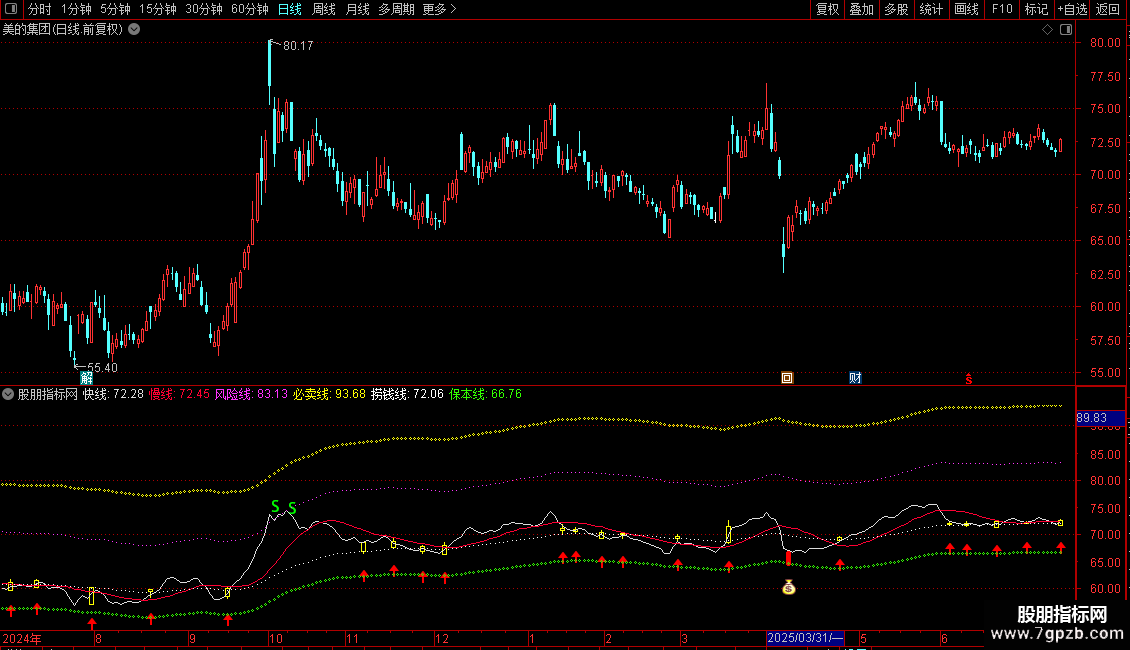The height and width of the screenshot is (650, 1130).
Task: Click the 返回 back button
Action: 1108,9
